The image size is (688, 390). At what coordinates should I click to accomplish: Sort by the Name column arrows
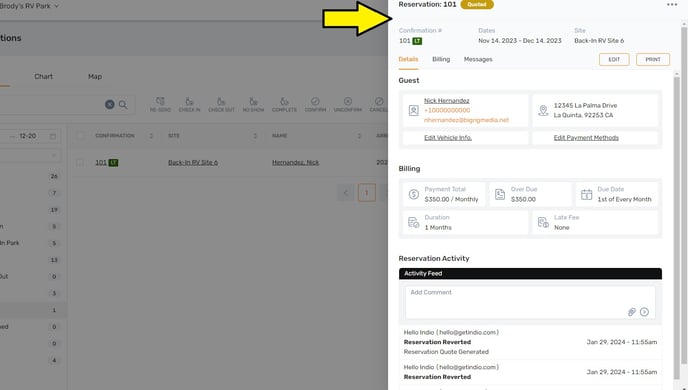(359, 136)
